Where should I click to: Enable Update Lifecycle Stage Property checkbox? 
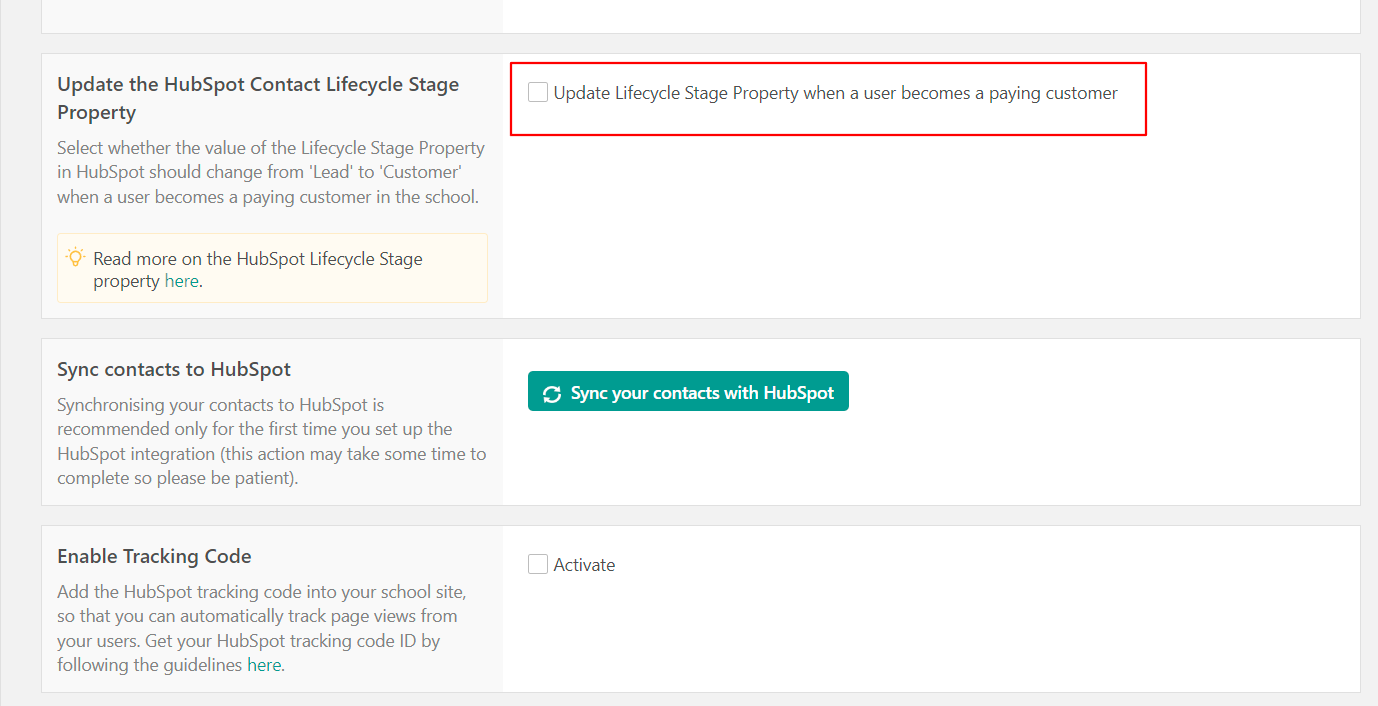point(538,93)
